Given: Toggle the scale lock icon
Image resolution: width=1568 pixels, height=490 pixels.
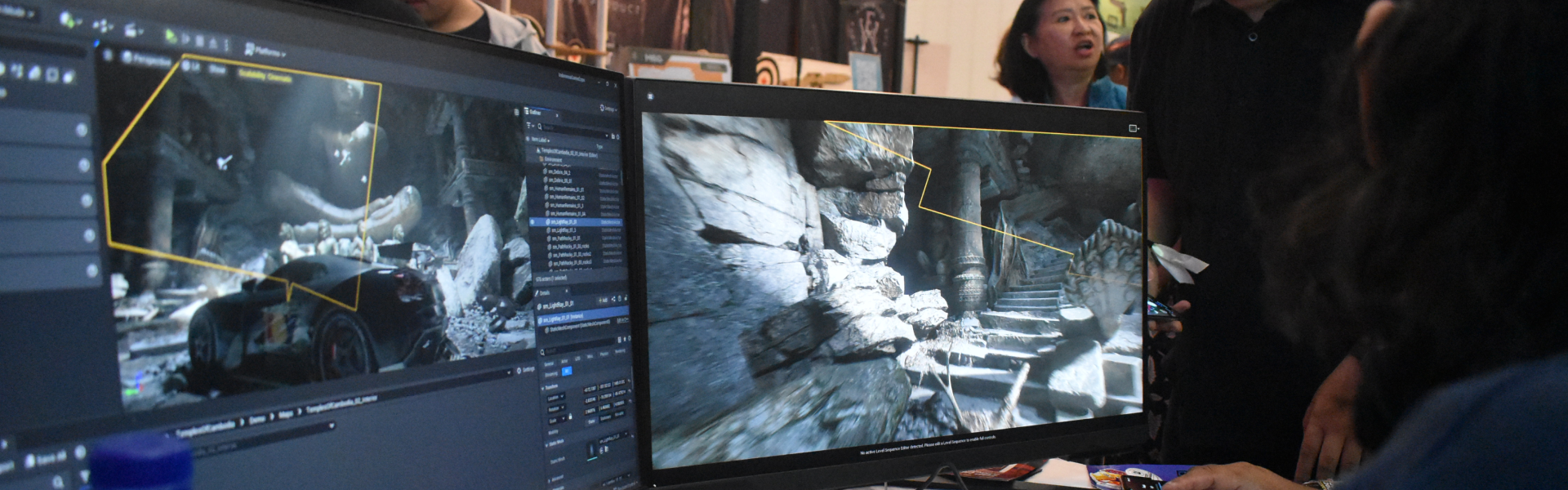Looking at the screenshot, I should pos(570,416).
